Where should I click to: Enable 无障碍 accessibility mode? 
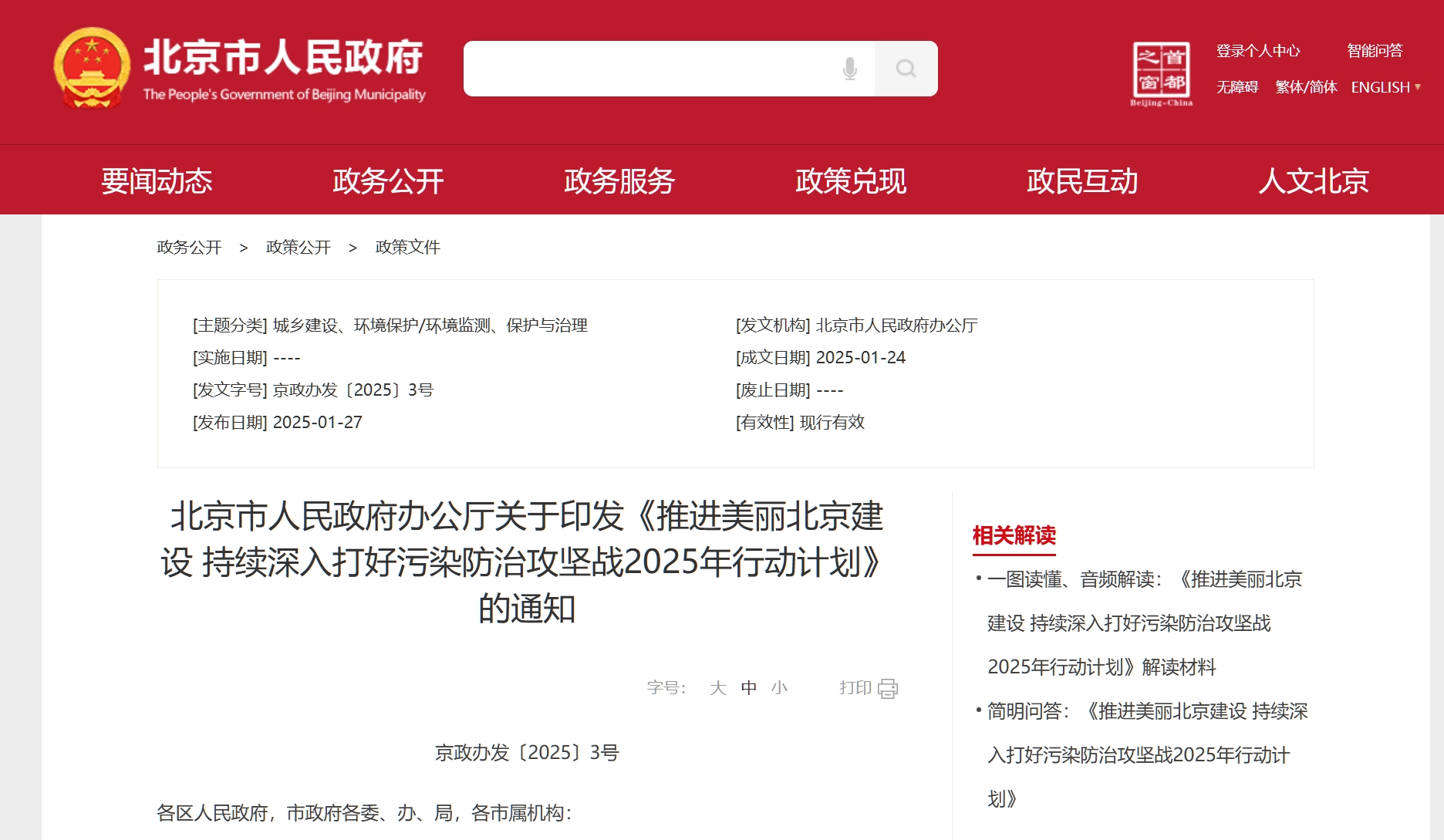[x=1237, y=87]
